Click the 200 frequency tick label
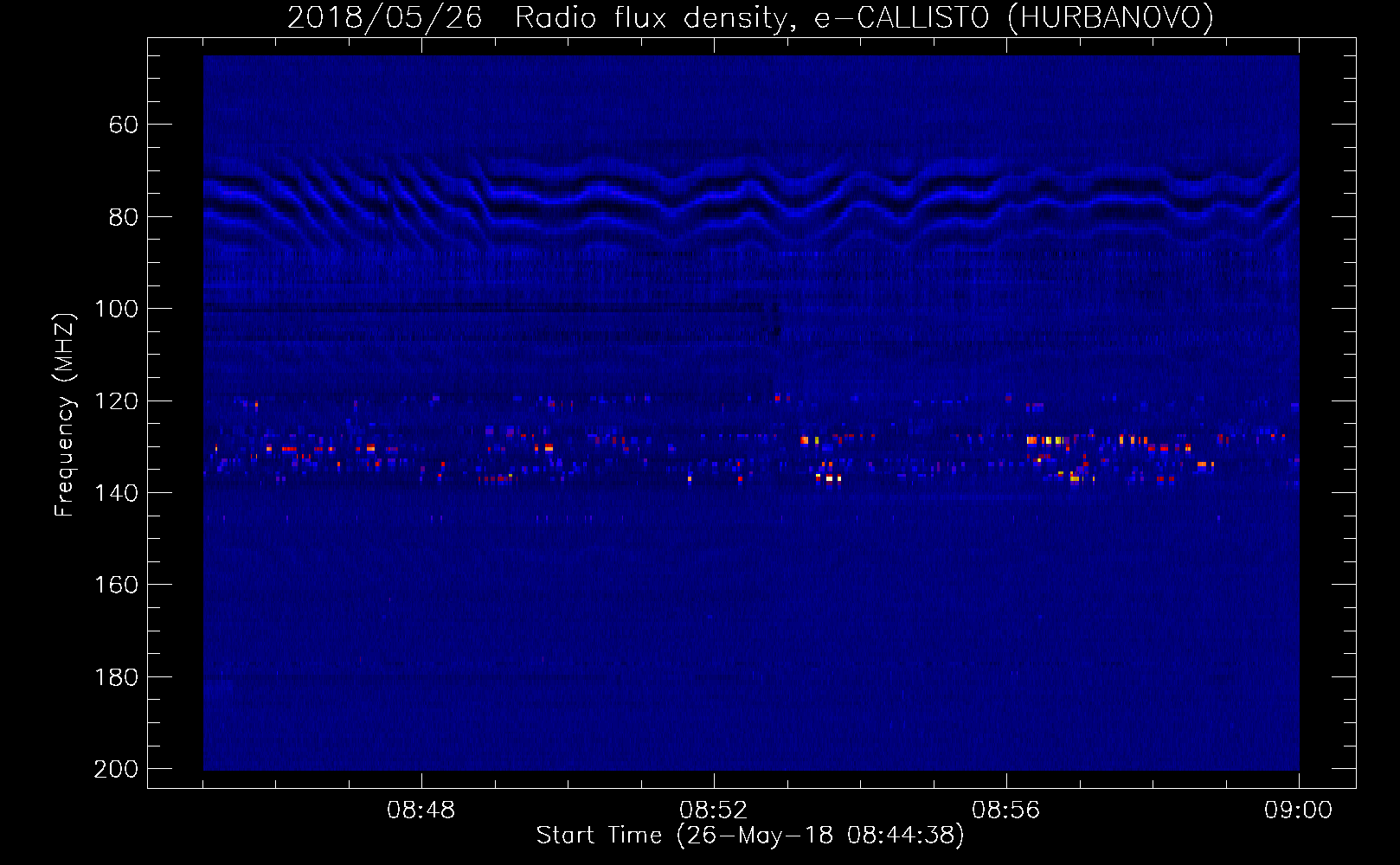The image size is (1400, 865). [116, 769]
